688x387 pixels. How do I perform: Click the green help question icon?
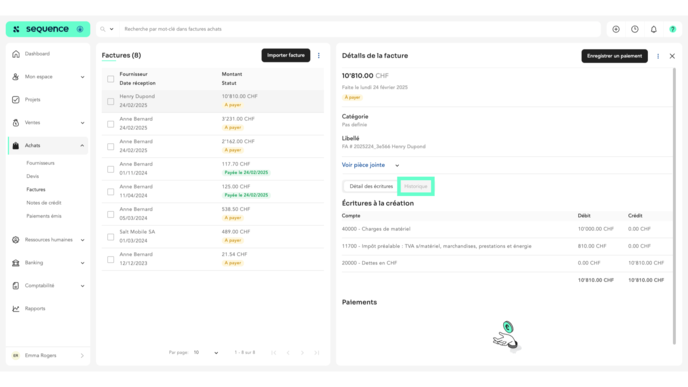pyautogui.click(x=673, y=29)
